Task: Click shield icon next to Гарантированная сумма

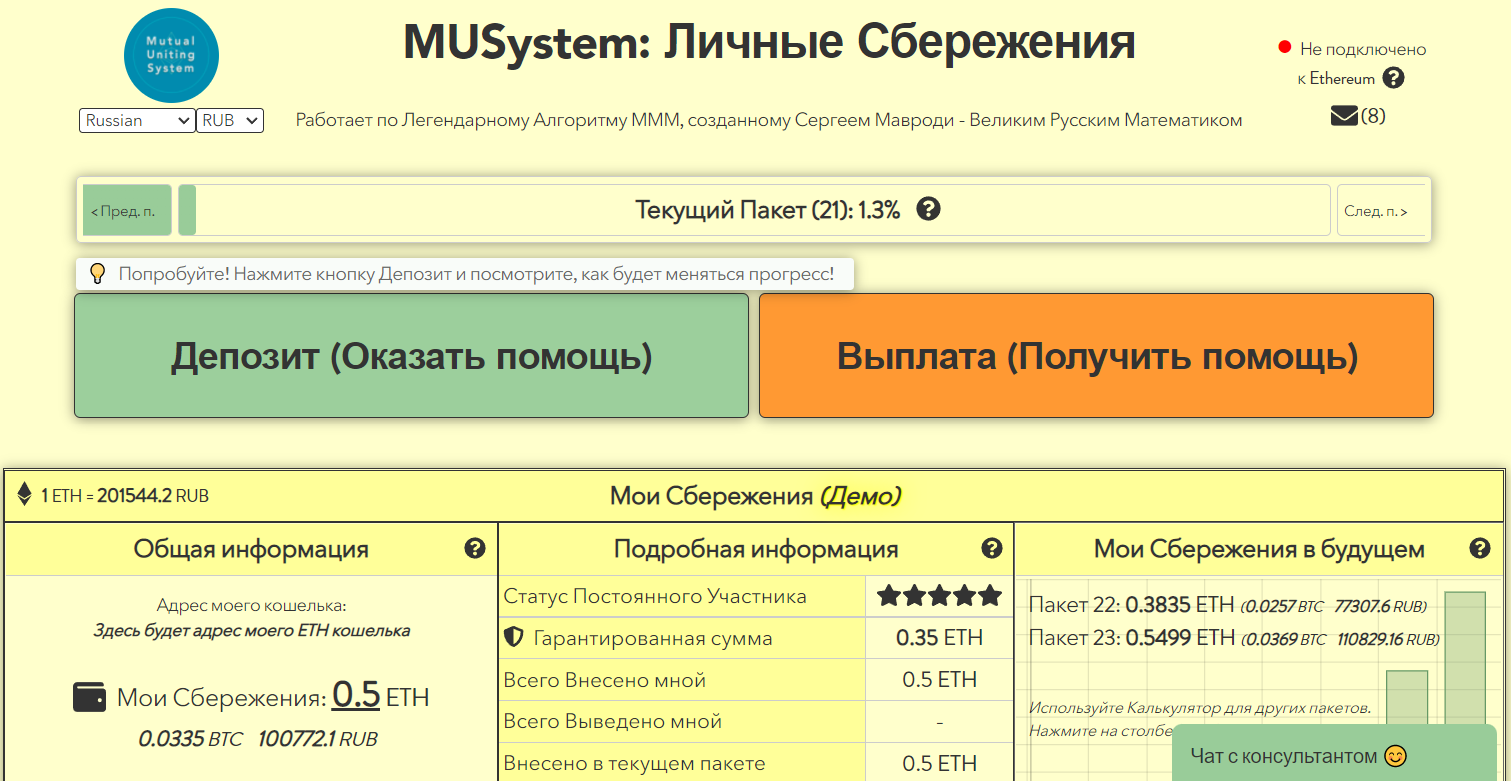Action: [514, 637]
